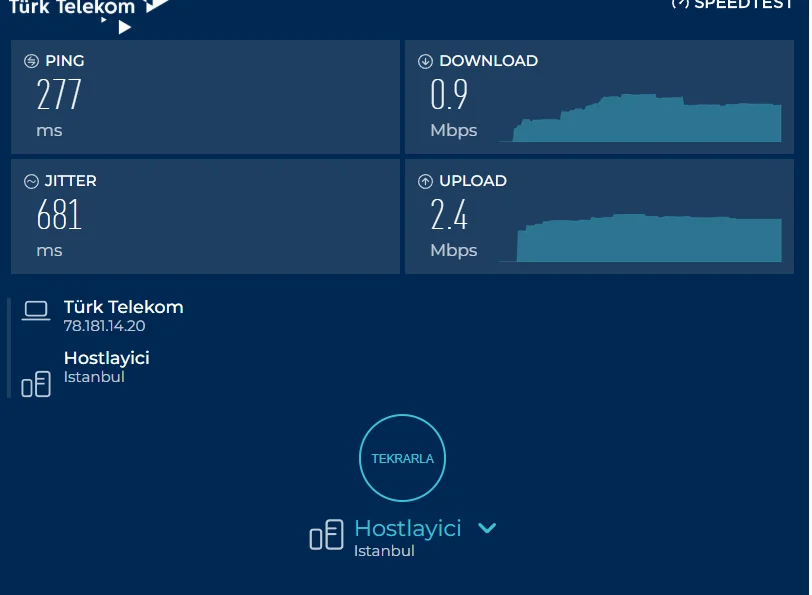
Task: Click the download value 0.9
Action: [449, 95]
